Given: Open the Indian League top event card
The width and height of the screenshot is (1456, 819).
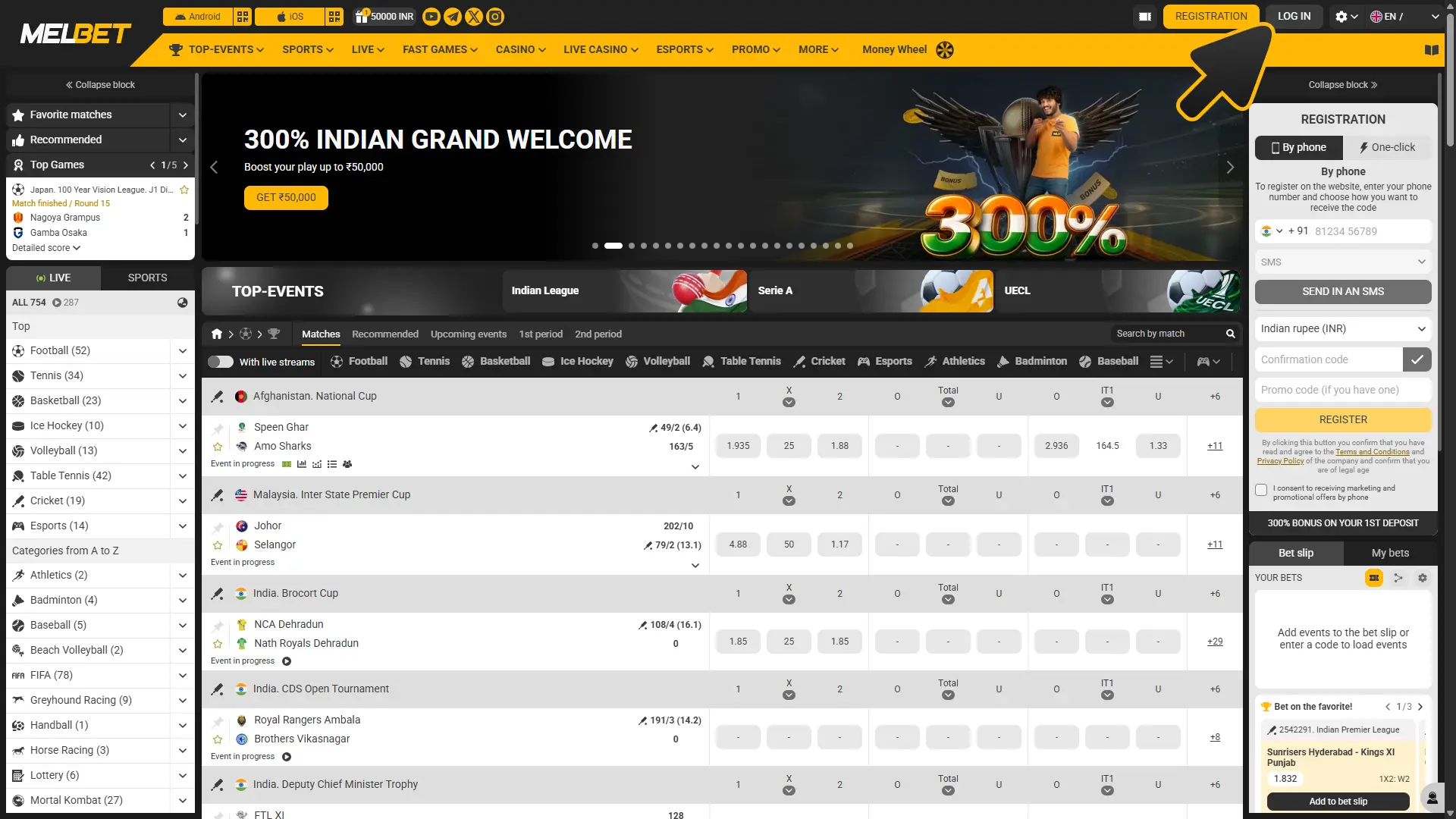Looking at the screenshot, I should pyautogui.click(x=625, y=291).
